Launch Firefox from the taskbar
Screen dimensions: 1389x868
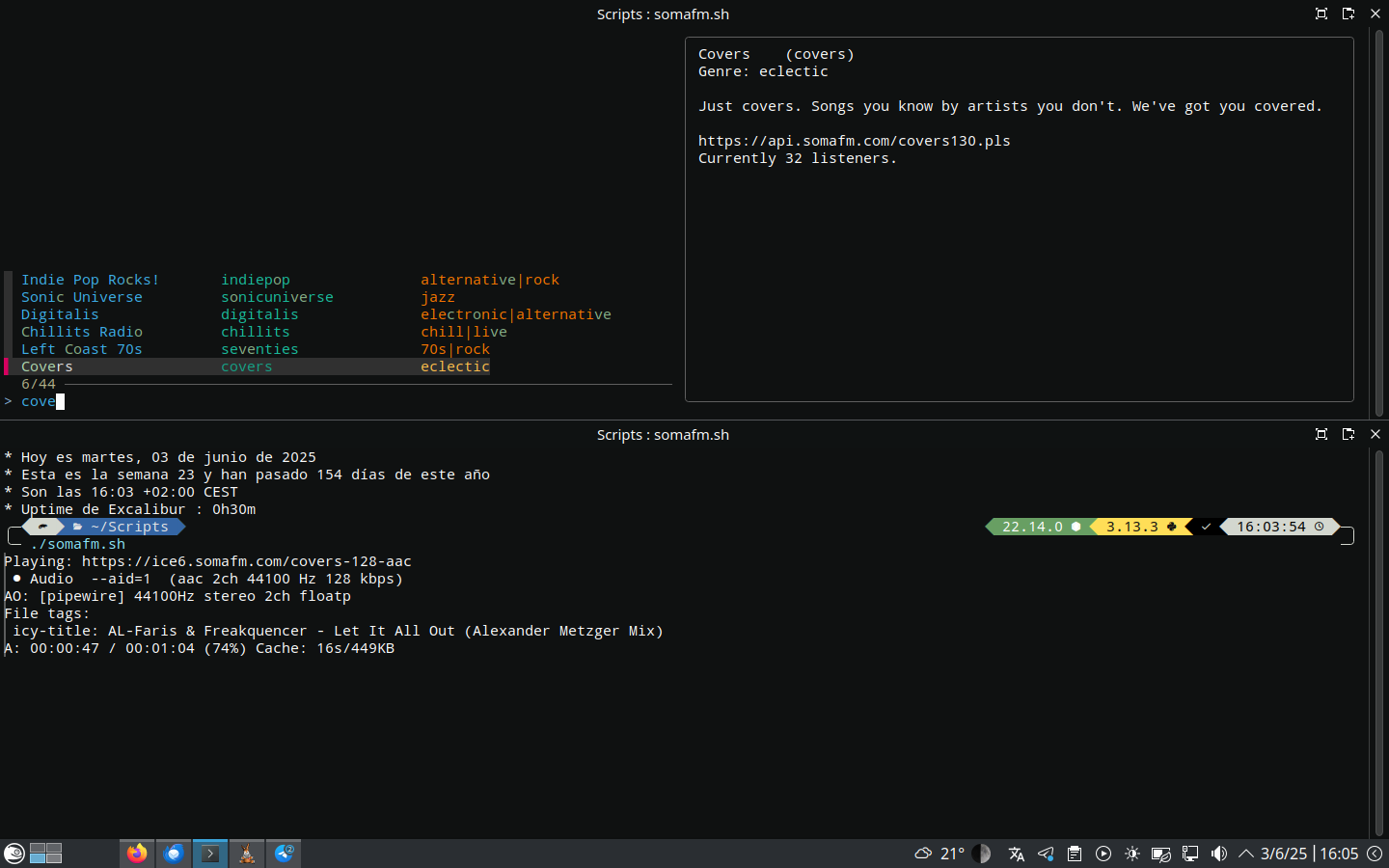coord(137,854)
